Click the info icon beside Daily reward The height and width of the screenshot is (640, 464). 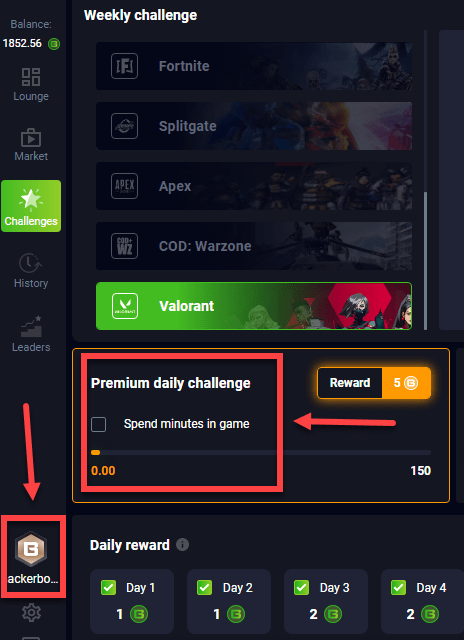click(x=182, y=544)
